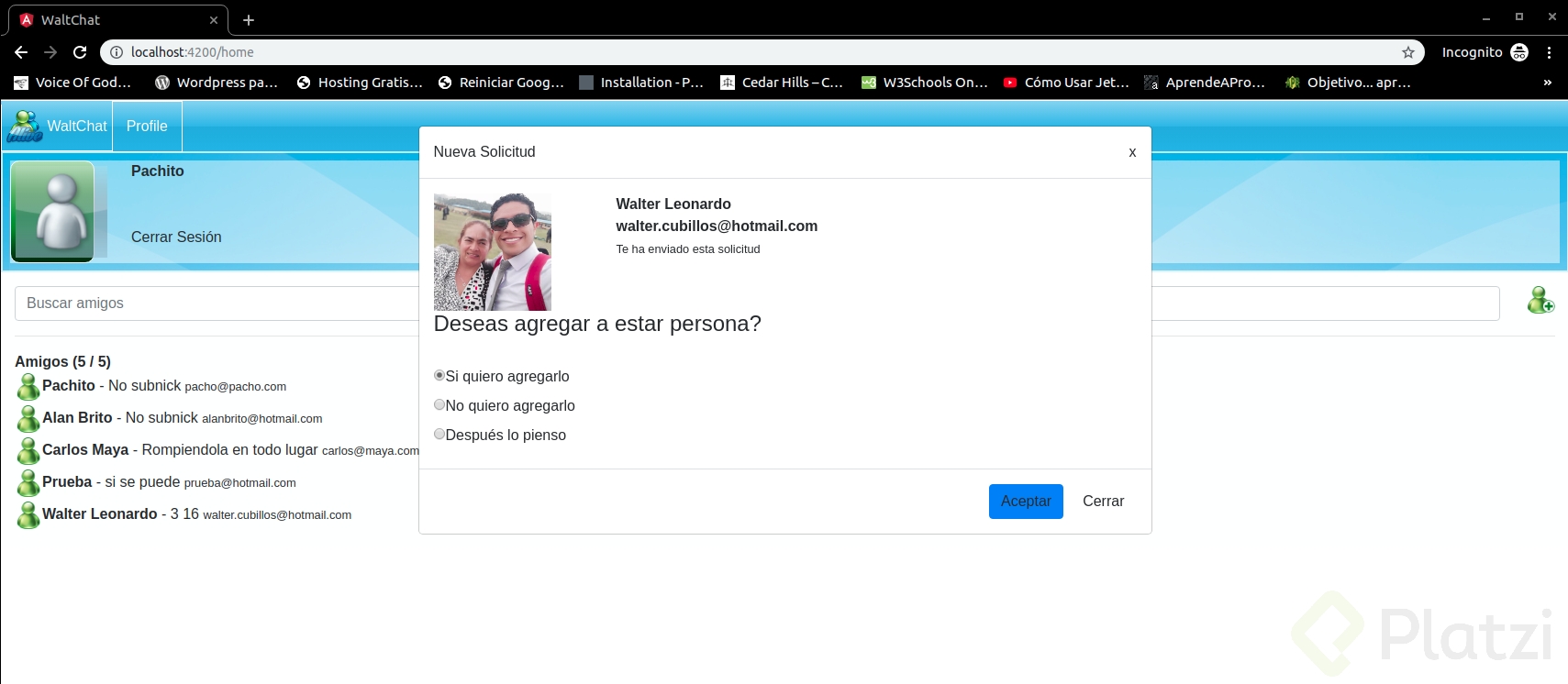Select 'Si quiero agregarlo' radio option

tap(439, 375)
